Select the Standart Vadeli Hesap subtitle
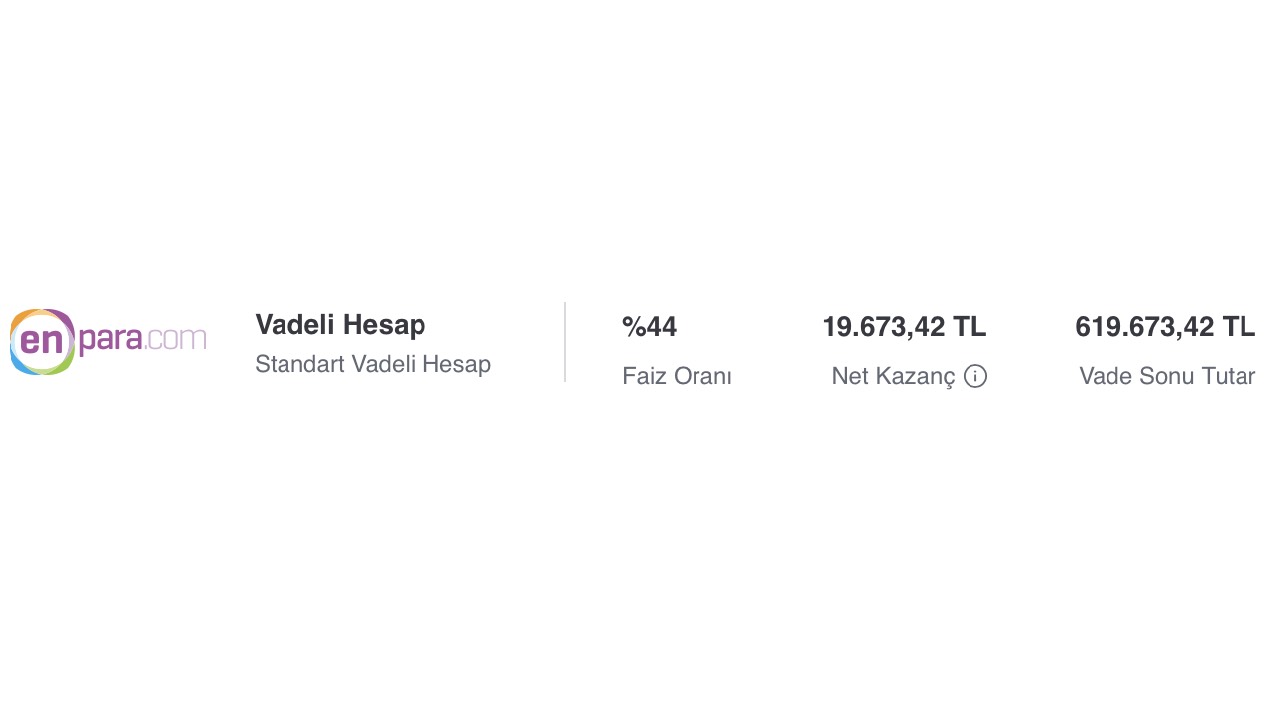 click(373, 364)
